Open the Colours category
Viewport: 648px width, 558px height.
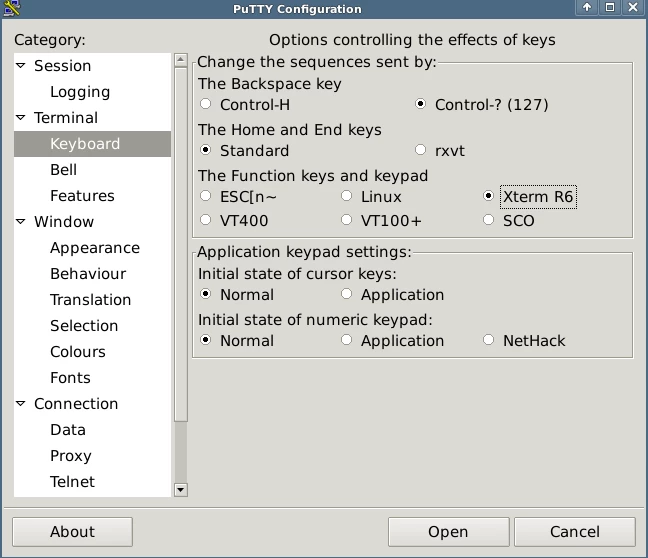pyautogui.click(x=78, y=352)
